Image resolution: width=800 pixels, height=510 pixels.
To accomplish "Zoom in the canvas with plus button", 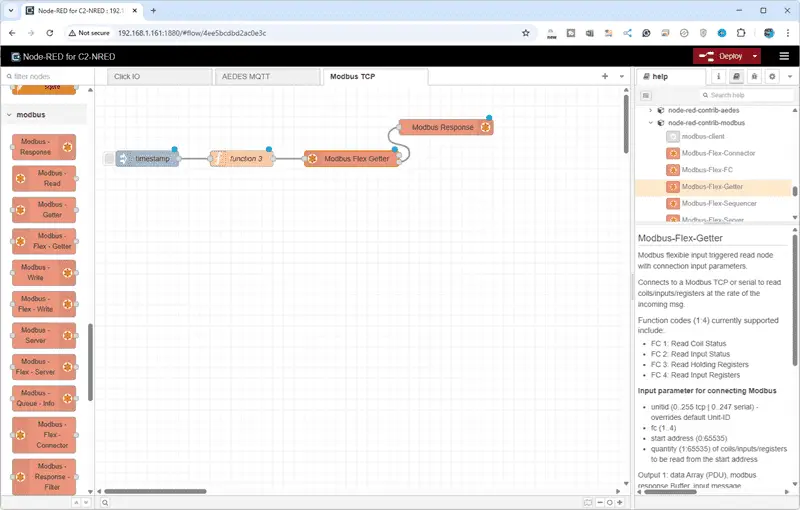I will tap(619, 502).
